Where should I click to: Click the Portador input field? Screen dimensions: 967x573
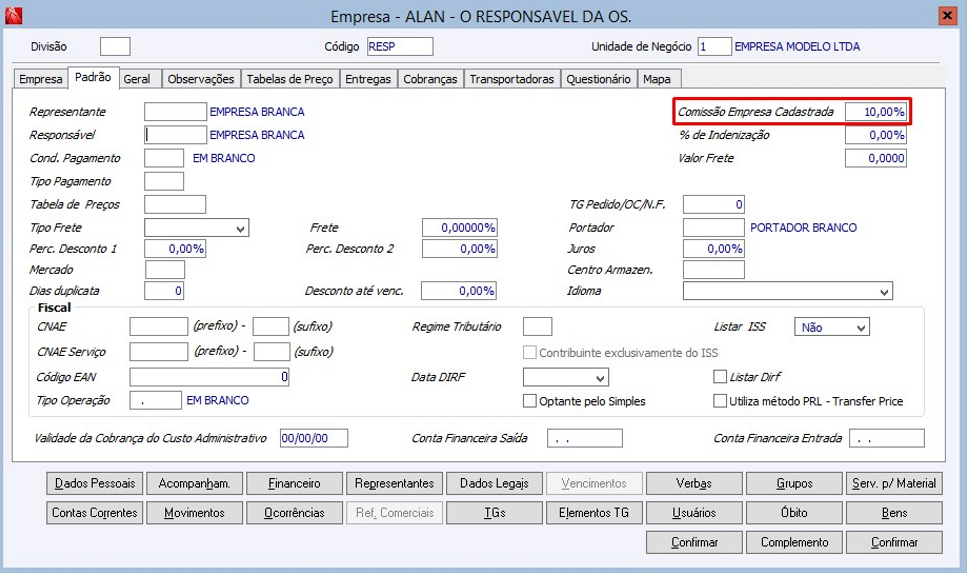coord(714,228)
